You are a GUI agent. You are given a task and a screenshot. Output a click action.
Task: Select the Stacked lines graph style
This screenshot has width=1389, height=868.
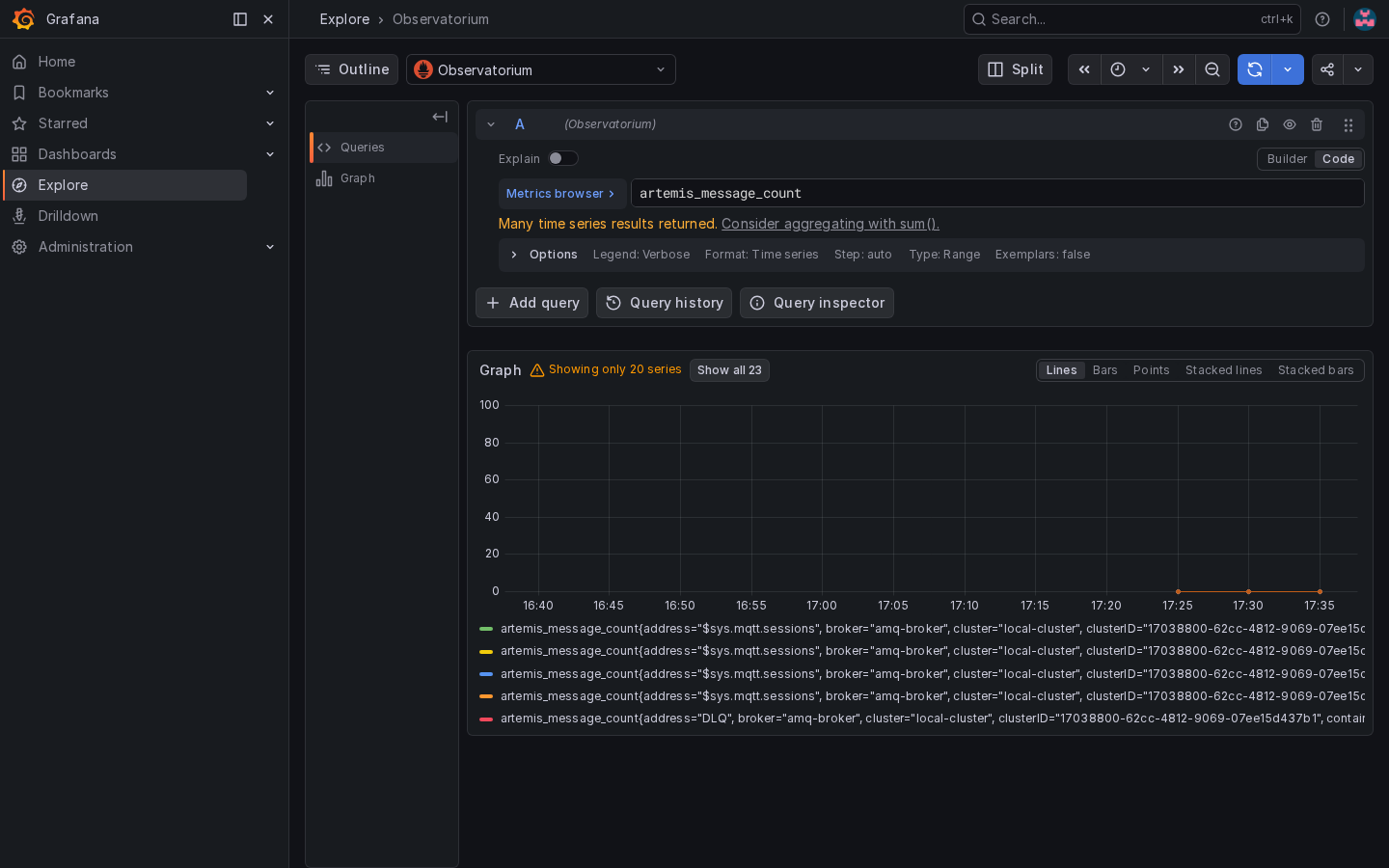click(1224, 370)
